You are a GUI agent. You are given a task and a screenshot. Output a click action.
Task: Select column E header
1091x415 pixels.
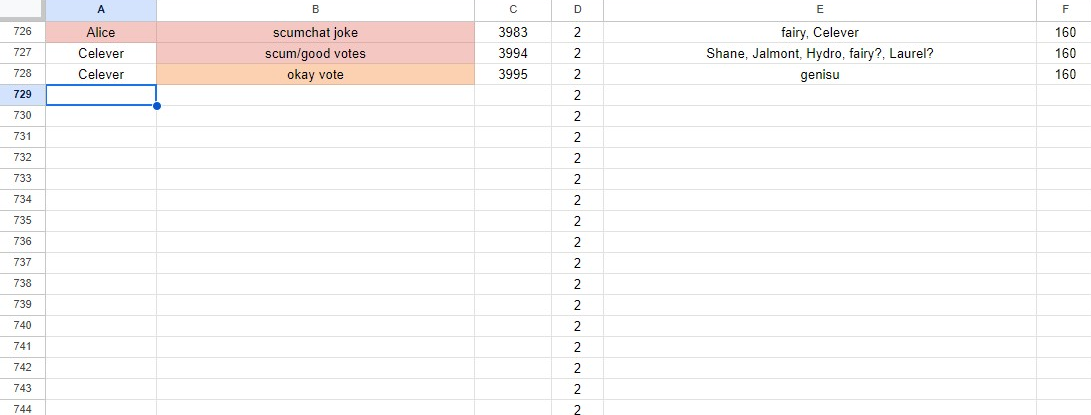pyautogui.click(x=820, y=10)
